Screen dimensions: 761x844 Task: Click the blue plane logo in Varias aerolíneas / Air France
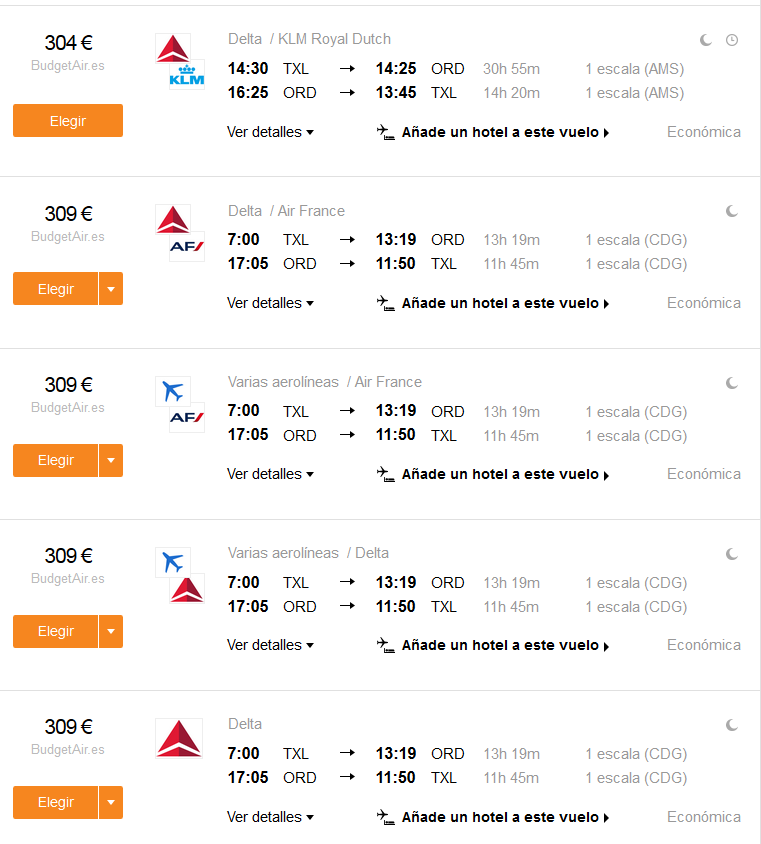(x=173, y=391)
